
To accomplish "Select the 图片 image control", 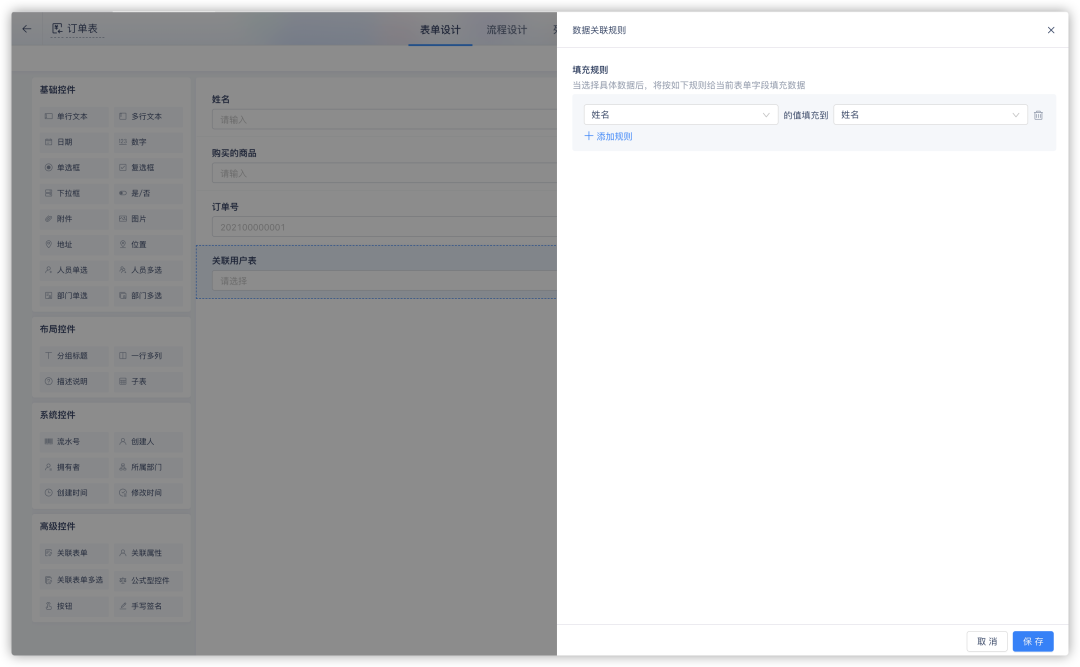I will (148, 218).
